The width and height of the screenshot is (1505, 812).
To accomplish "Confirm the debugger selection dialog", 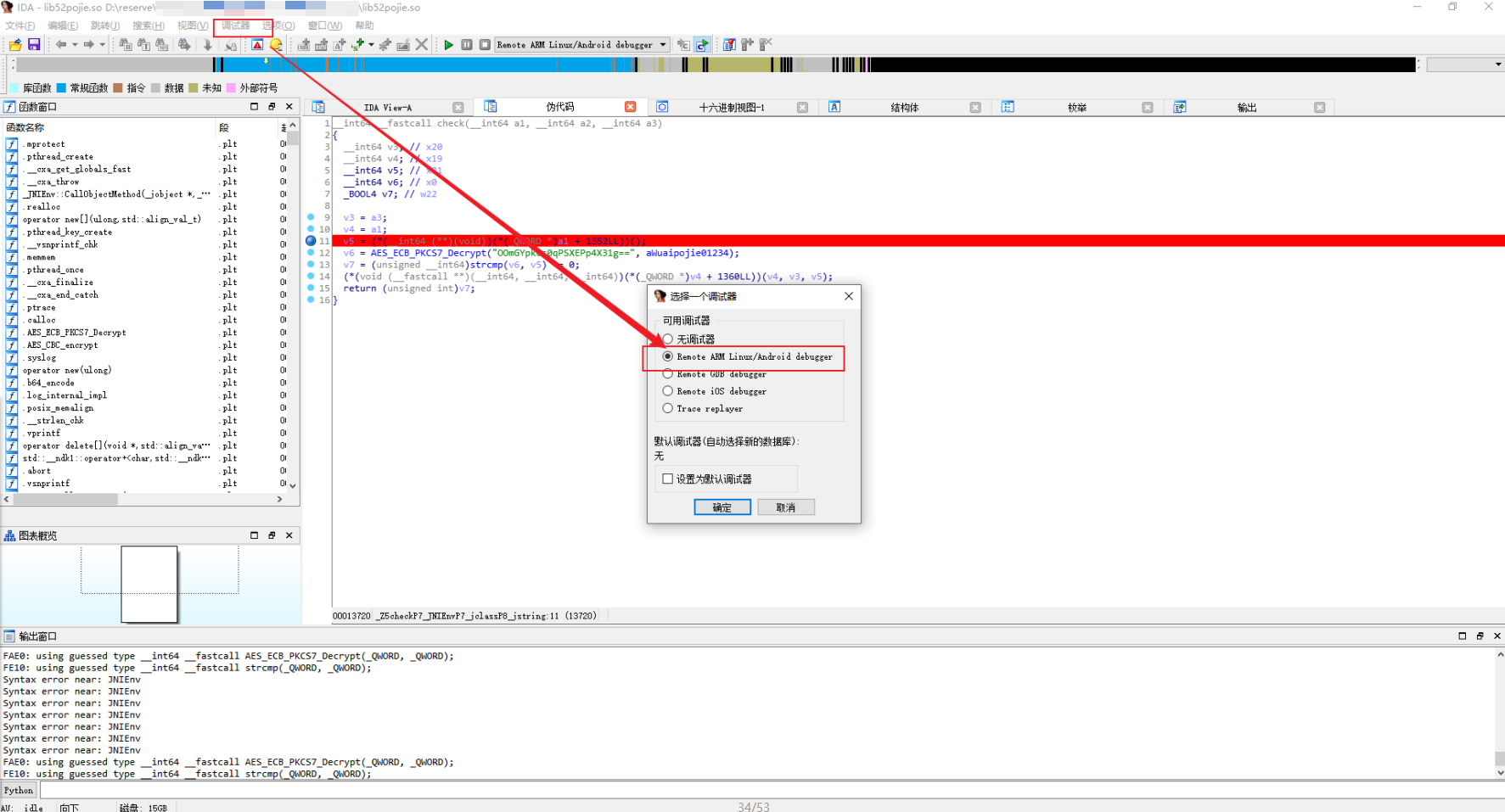I will pos(722,507).
